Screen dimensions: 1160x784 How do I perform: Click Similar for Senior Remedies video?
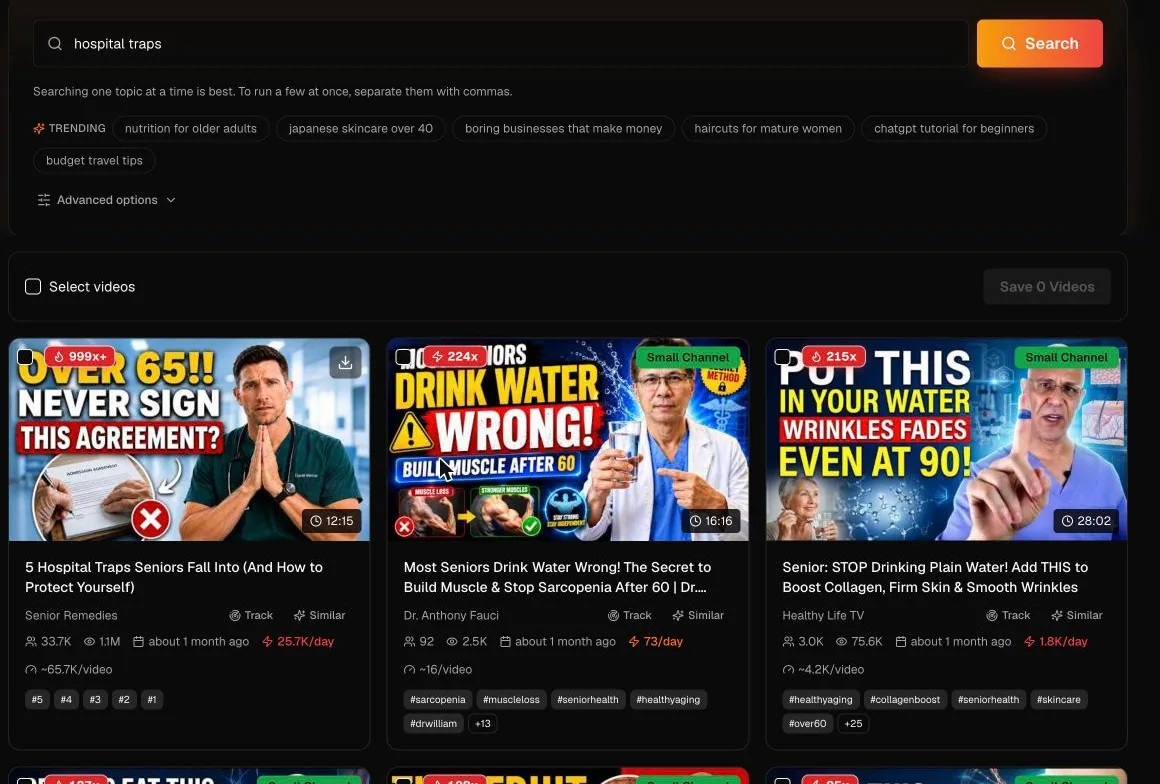320,615
